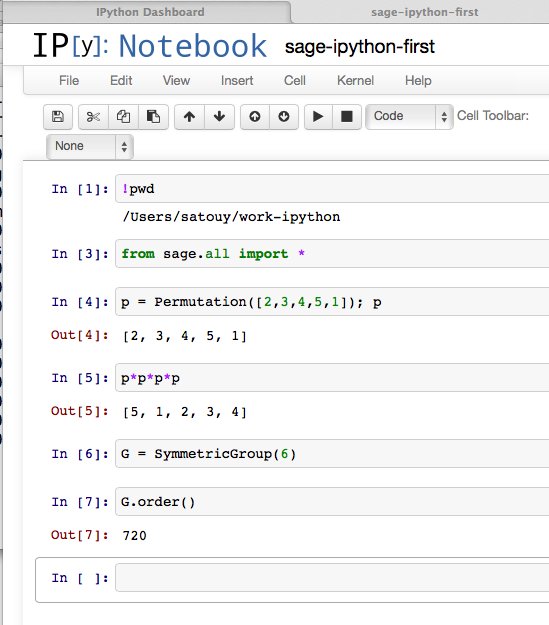The width and height of the screenshot is (549, 625).
Task: Click the p*p*p*p input cell
Action: pos(332,377)
